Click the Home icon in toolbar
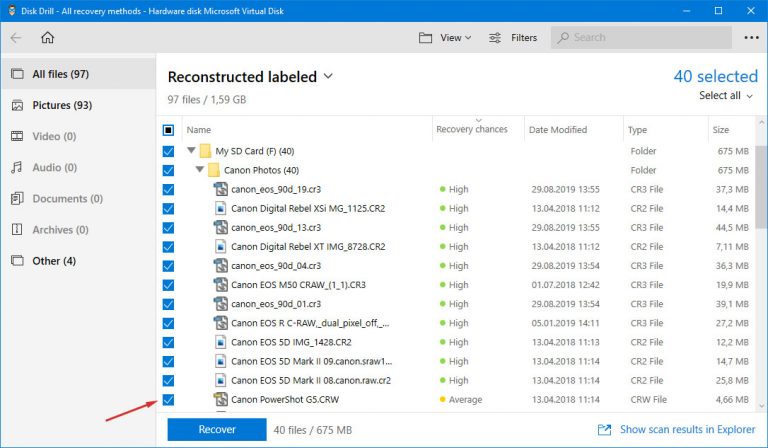Image resolution: width=768 pixels, height=448 pixels. [47, 38]
